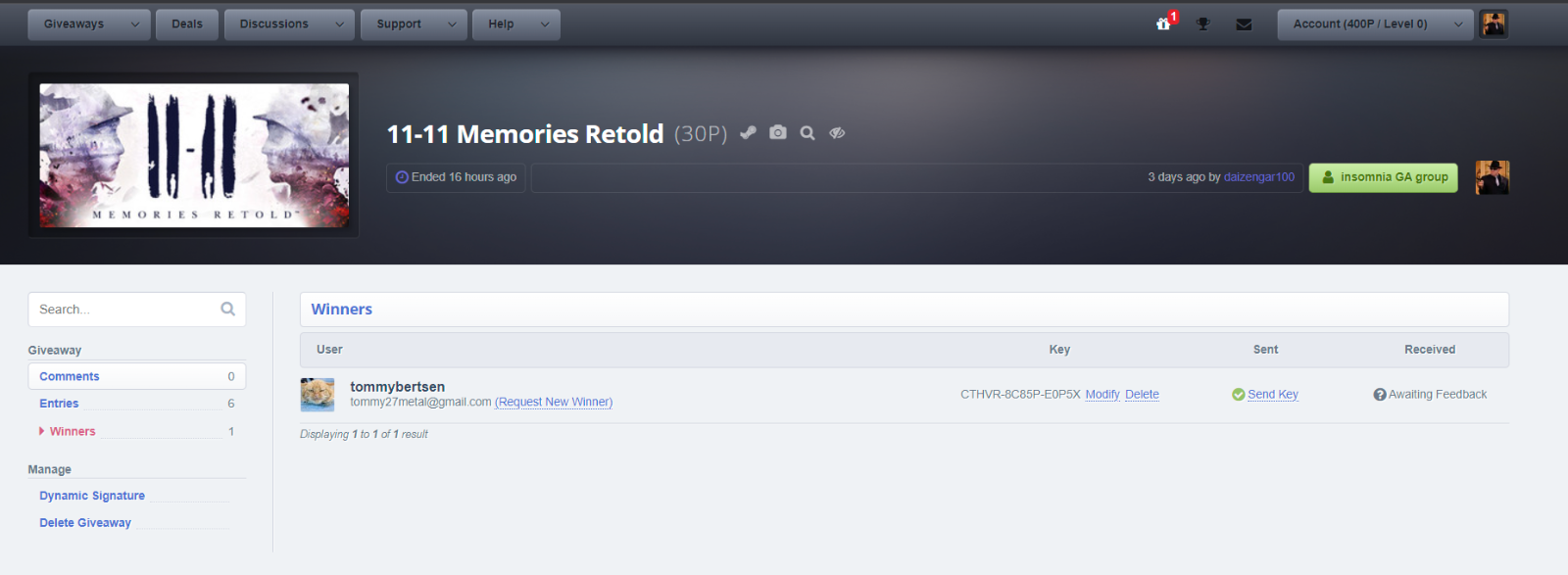Expand the Discussions dropdown arrow
This screenshot has width=1568, height=575.
coord(339,24)
